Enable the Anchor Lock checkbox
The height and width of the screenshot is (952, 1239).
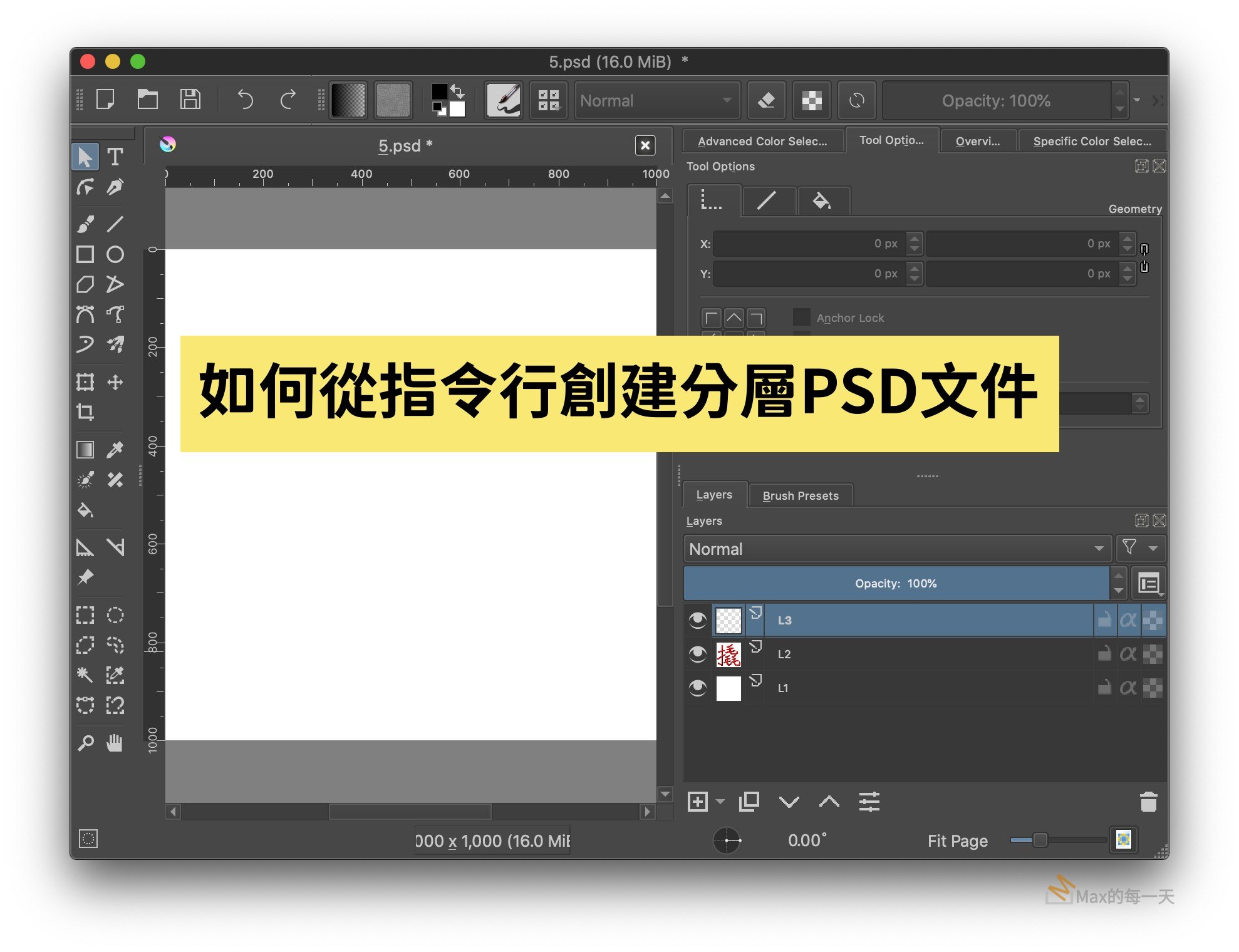tap(801, 318)
